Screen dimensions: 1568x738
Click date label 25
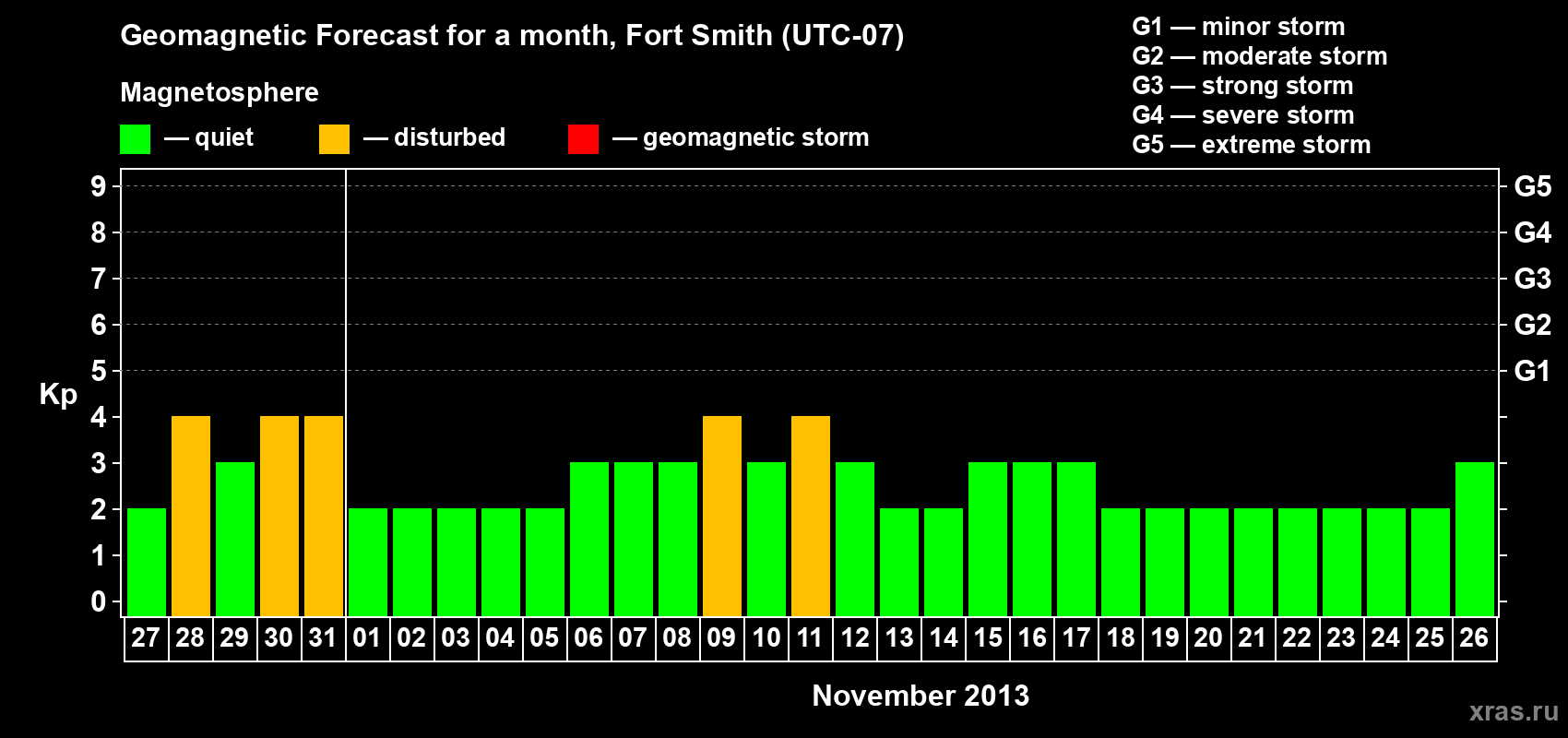tap(1430, 637)
